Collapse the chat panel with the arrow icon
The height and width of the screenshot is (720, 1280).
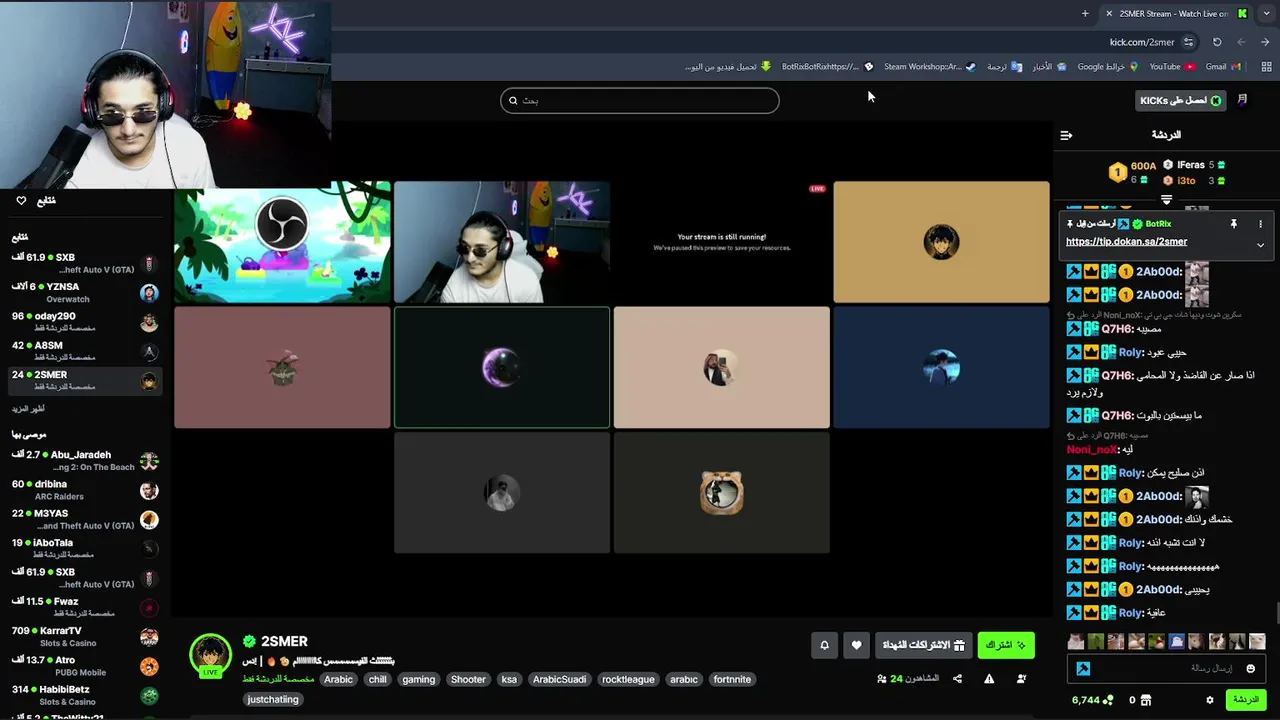point(1066,135)
